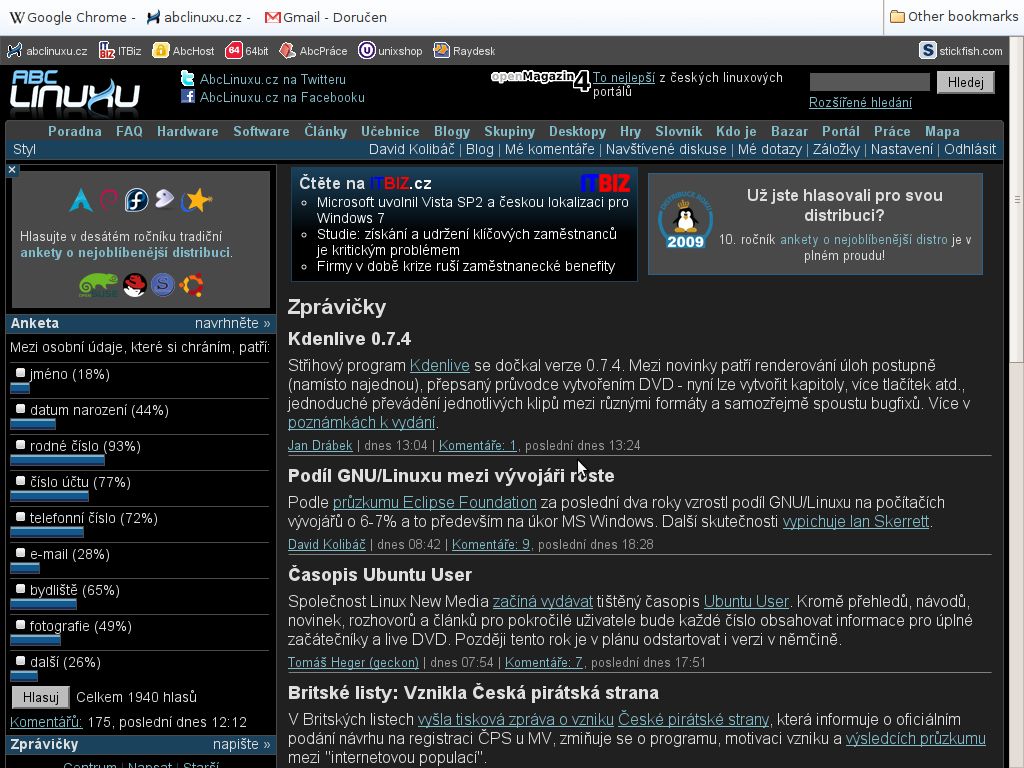Check the další poll option

[20, 660]
